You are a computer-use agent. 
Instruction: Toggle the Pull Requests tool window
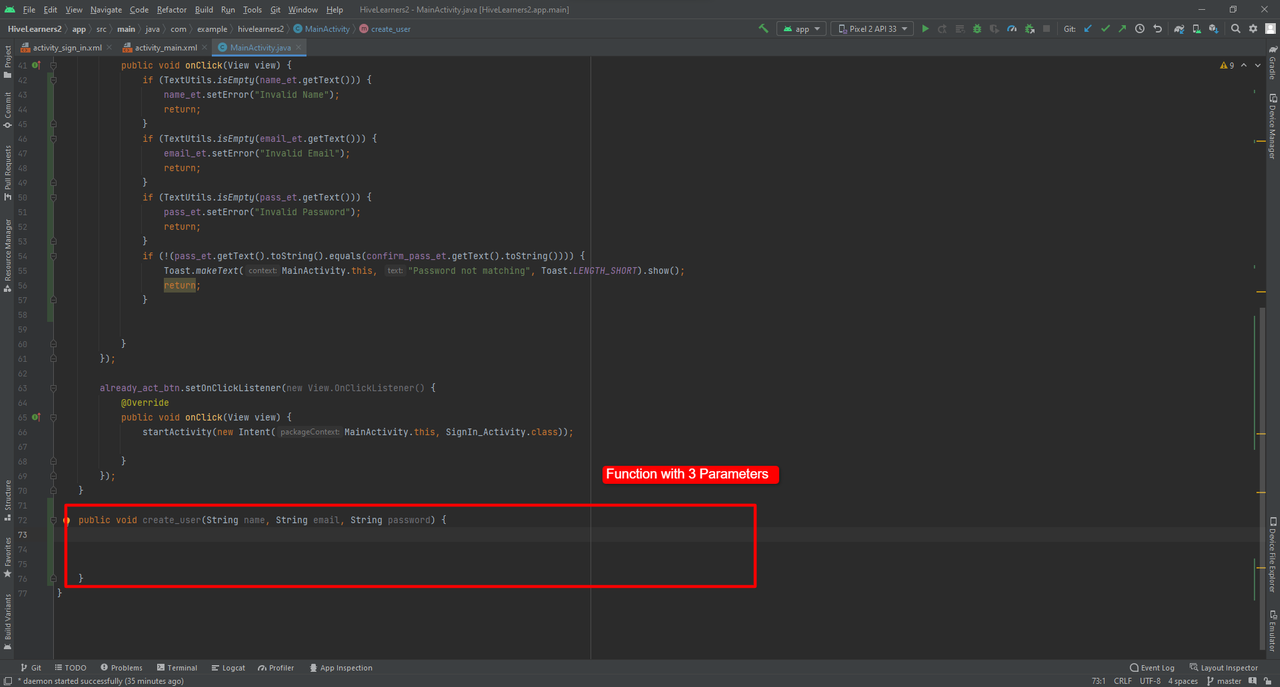point(8,172)
